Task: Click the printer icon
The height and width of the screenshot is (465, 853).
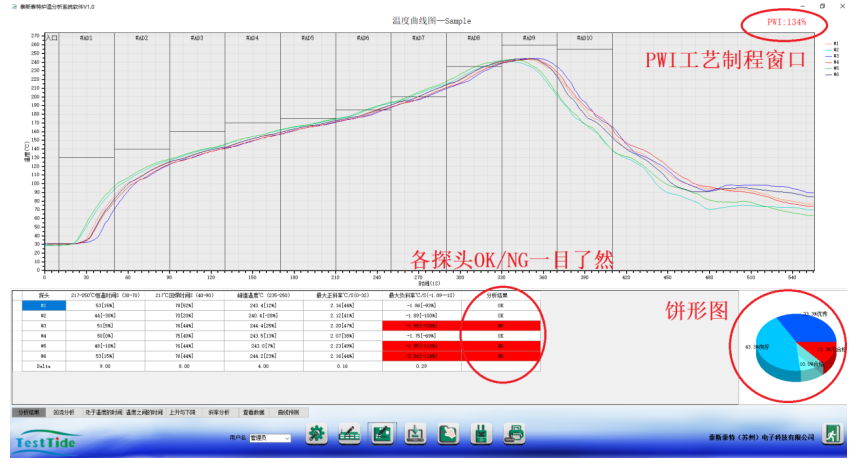Action: click(516, 434)
